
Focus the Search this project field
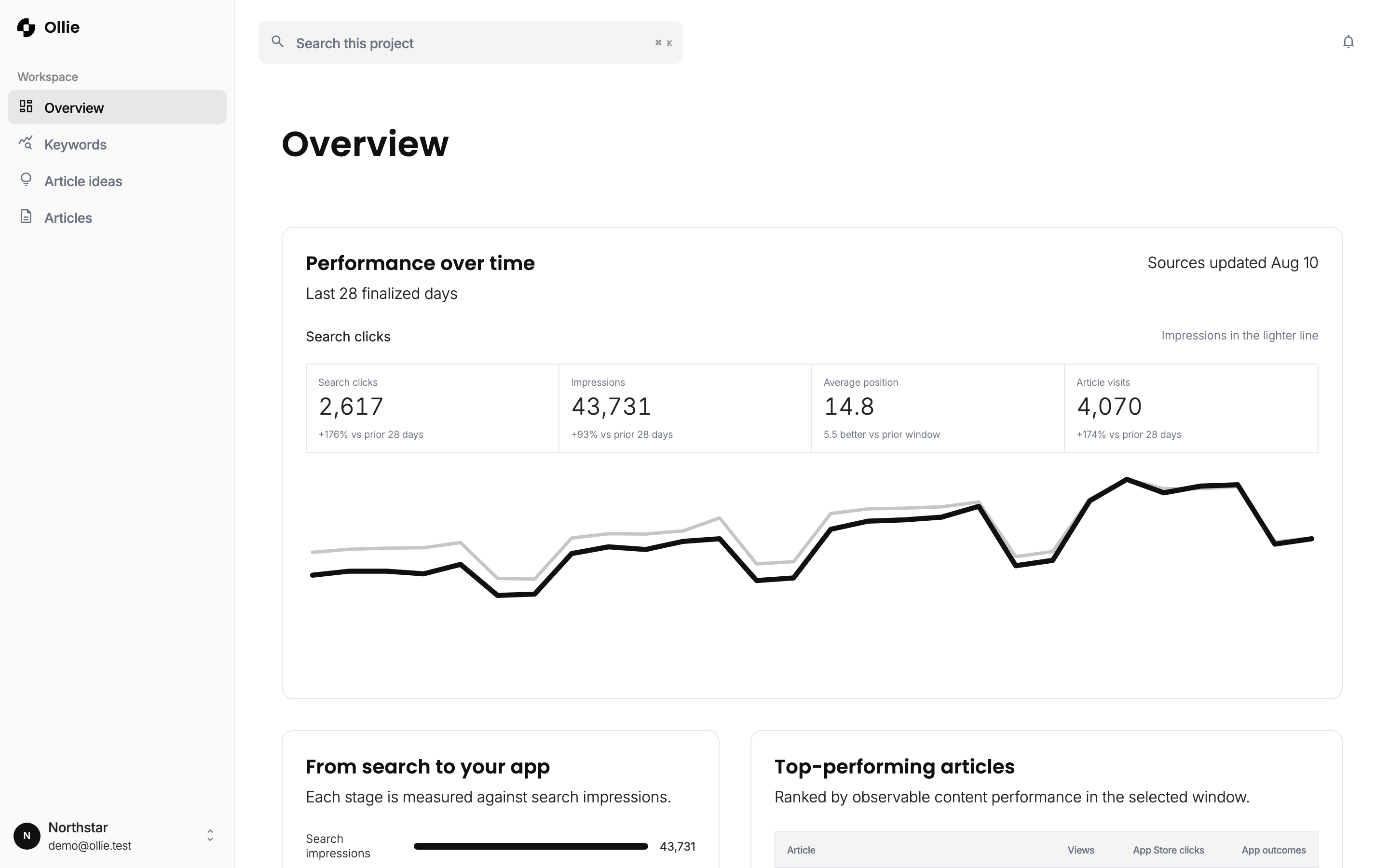pyautogui.click(x=471, y=42)
